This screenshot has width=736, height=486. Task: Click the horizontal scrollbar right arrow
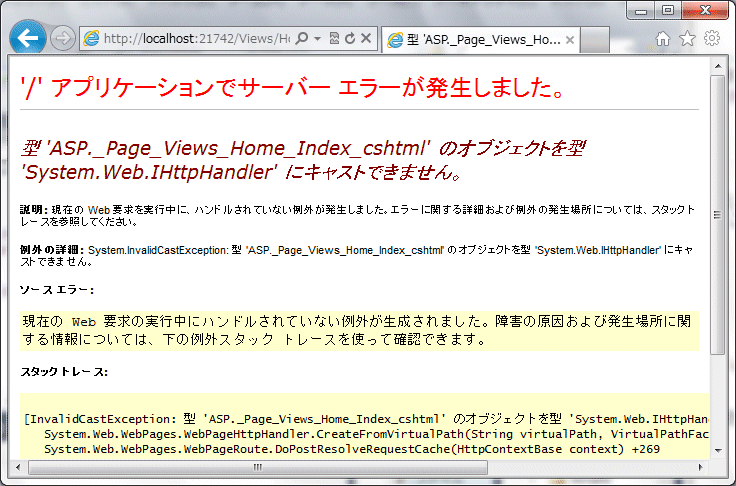point(701,467)
